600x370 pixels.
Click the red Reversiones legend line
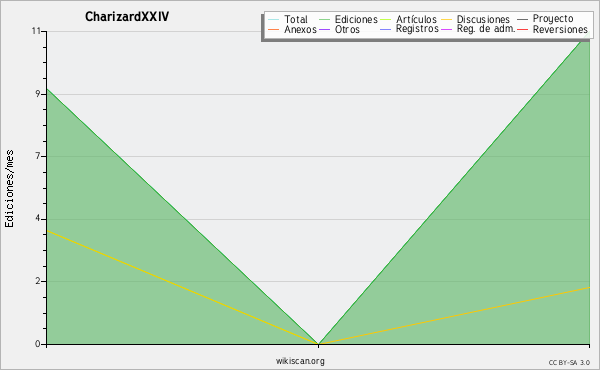tap(522, 29)
